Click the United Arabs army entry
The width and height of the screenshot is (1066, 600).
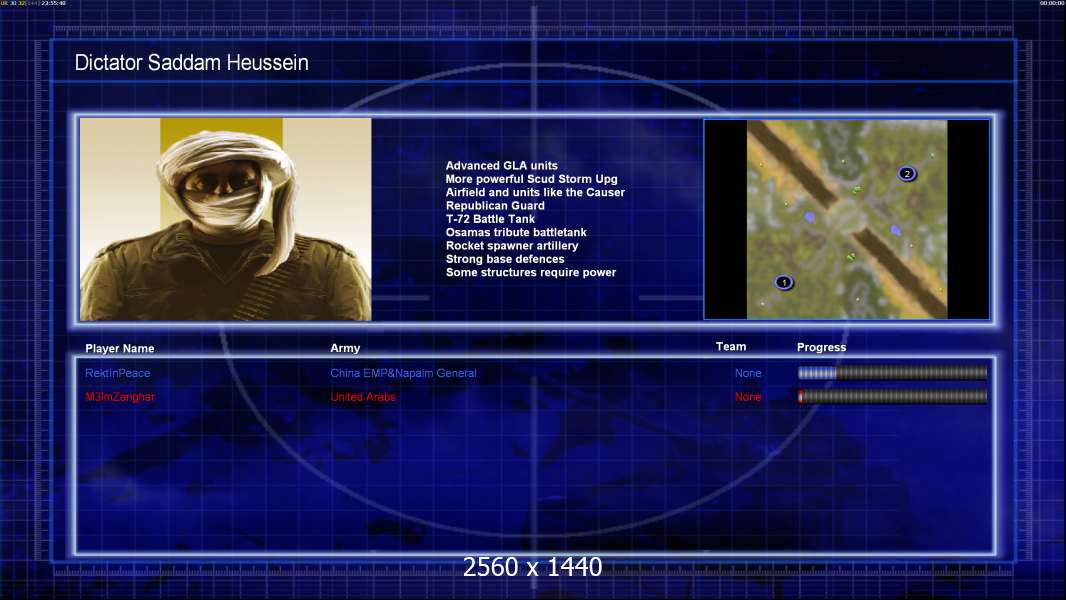363,397
